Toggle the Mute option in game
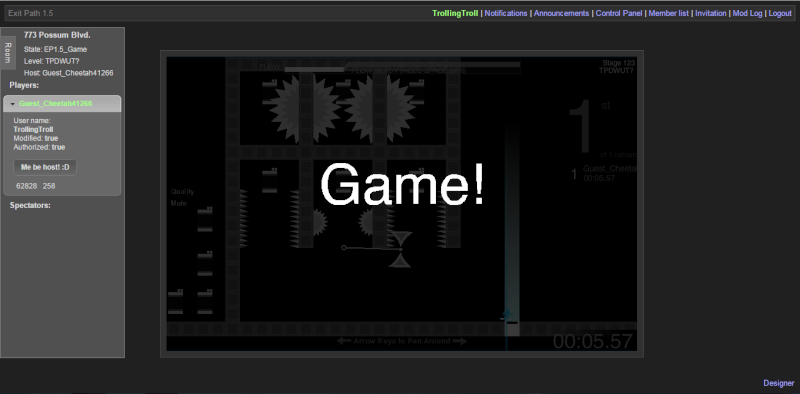Viewport: 800px width, 394px height. pos(179,203)
